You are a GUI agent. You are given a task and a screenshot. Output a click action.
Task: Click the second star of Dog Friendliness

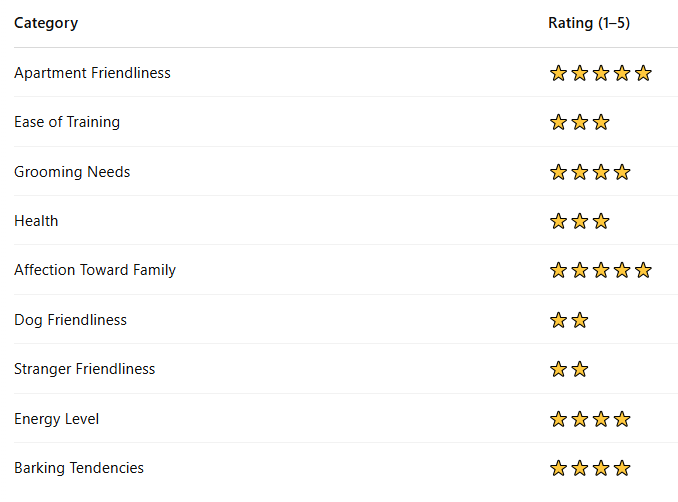[x=580, y=320]
